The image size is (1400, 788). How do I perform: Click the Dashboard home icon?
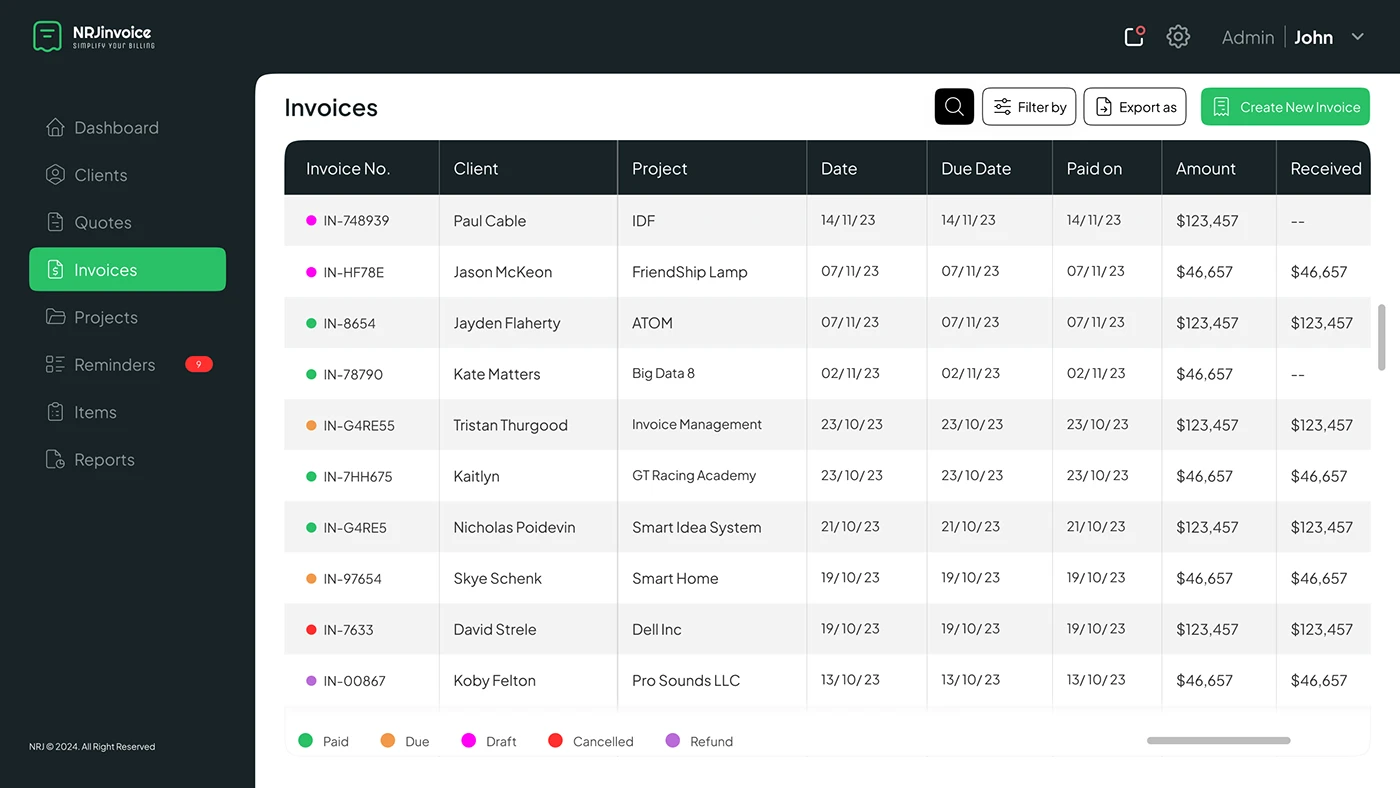56,128
